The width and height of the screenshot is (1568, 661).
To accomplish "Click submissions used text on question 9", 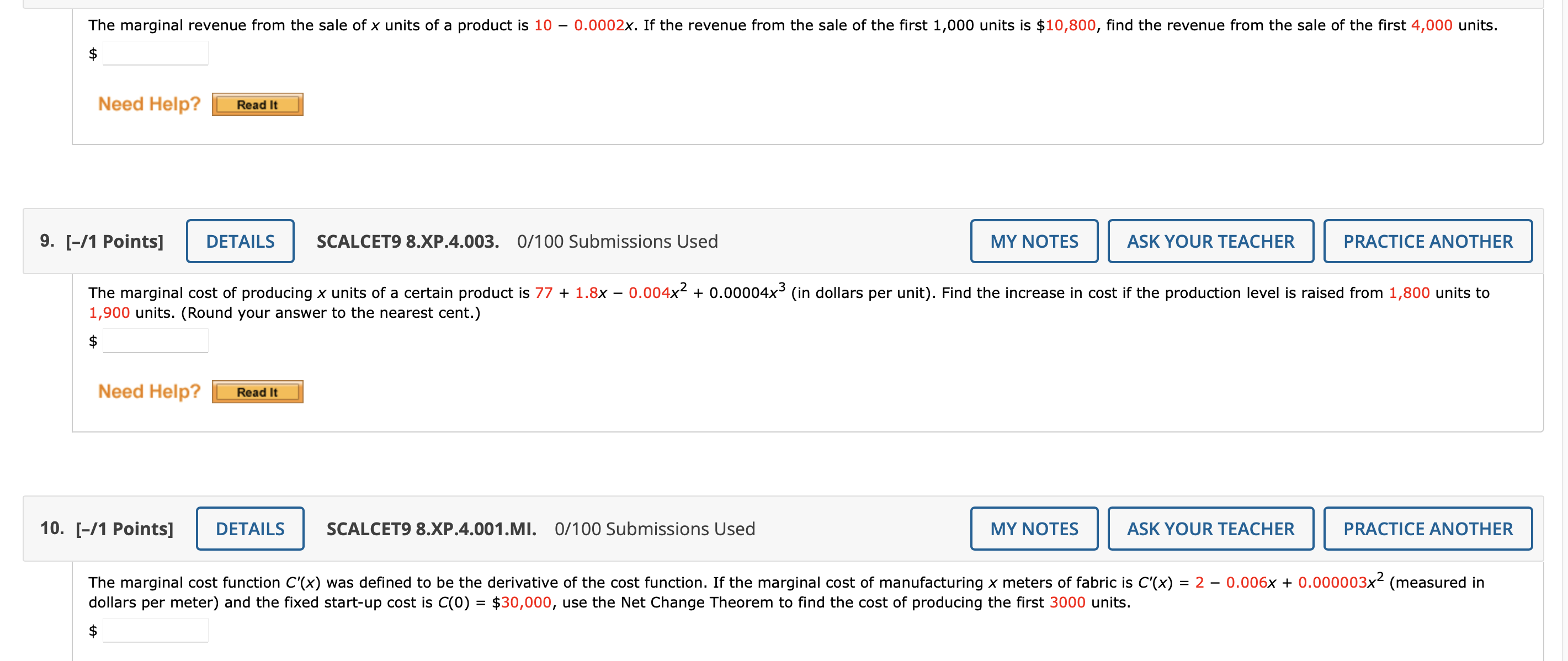I will click(617, 242).
